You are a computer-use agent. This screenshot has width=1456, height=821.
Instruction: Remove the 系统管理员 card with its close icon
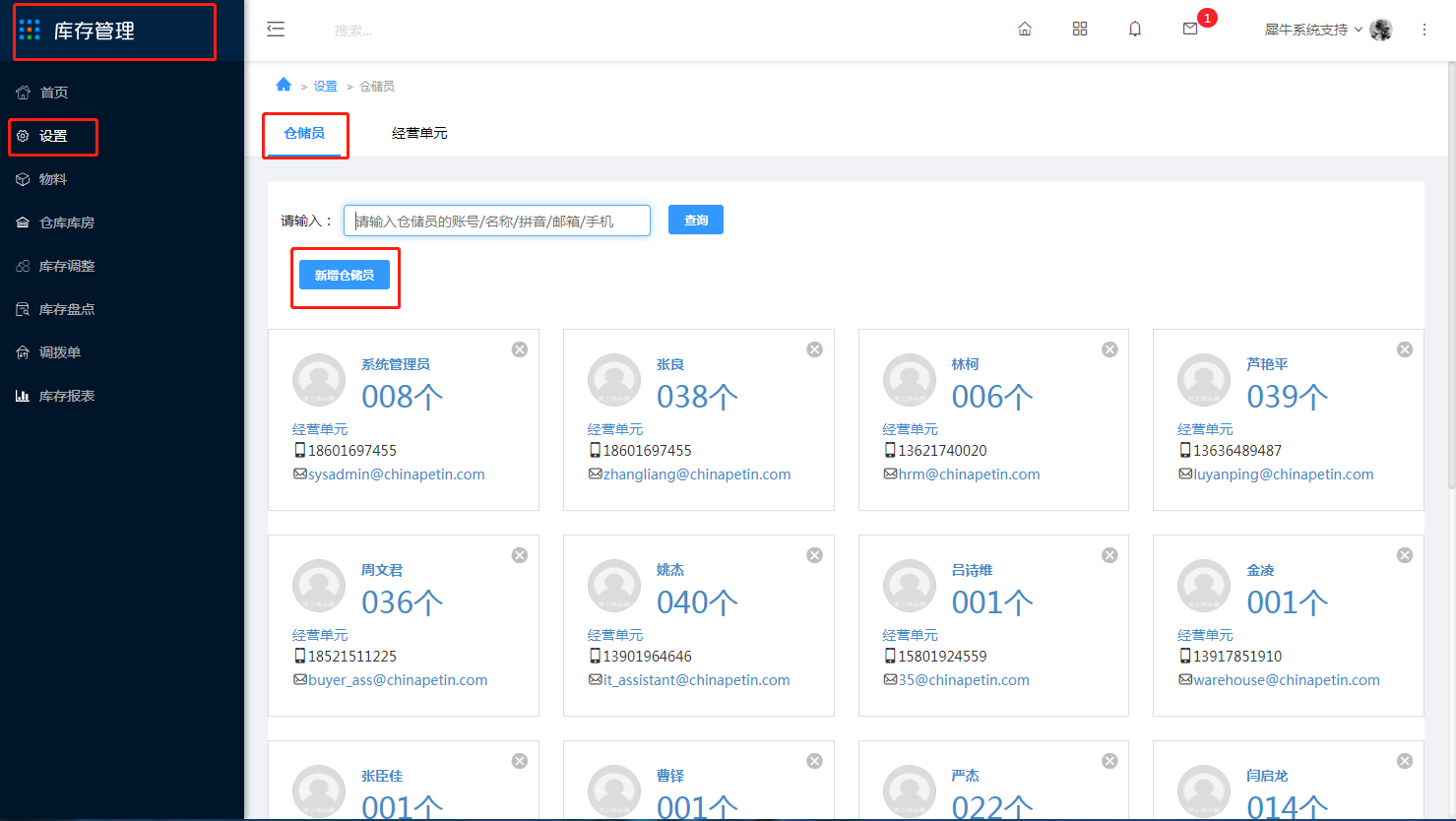(x=520, y=349)
